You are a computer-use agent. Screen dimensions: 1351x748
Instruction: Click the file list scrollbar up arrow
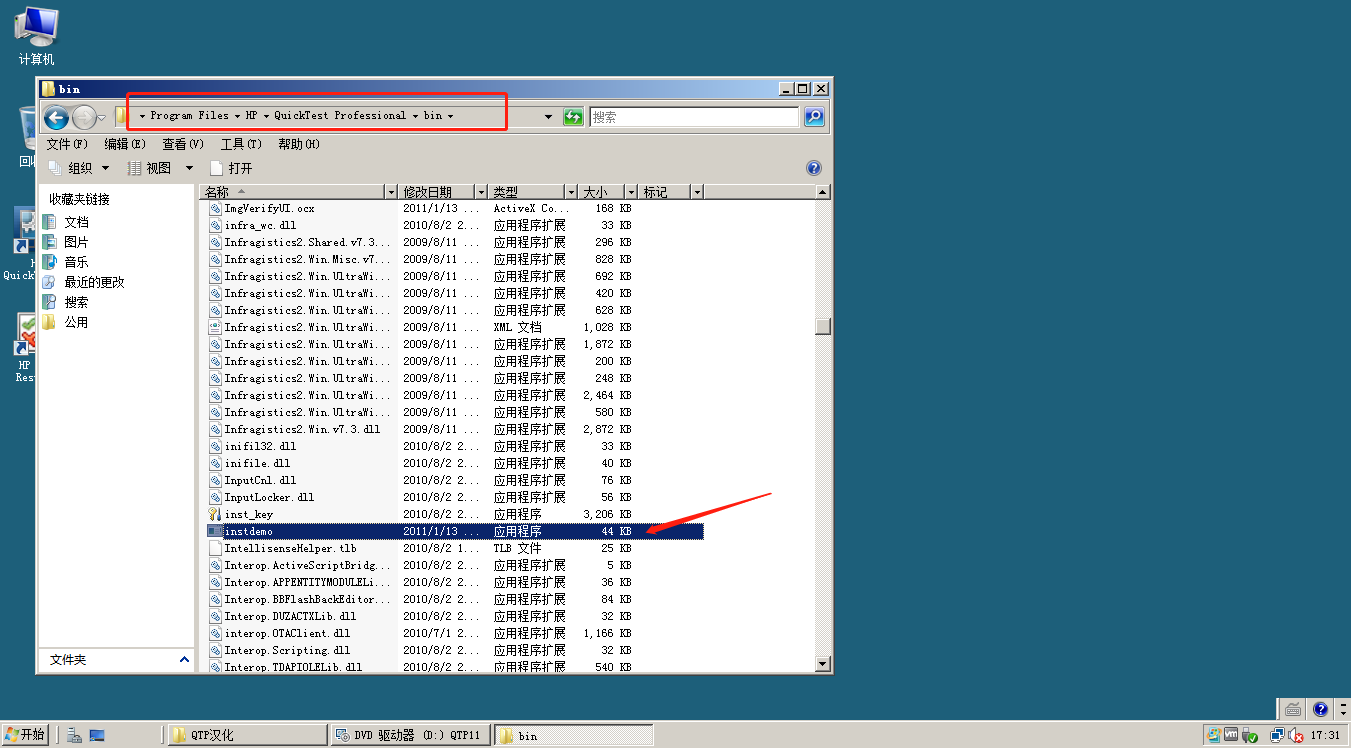[823, 192]
